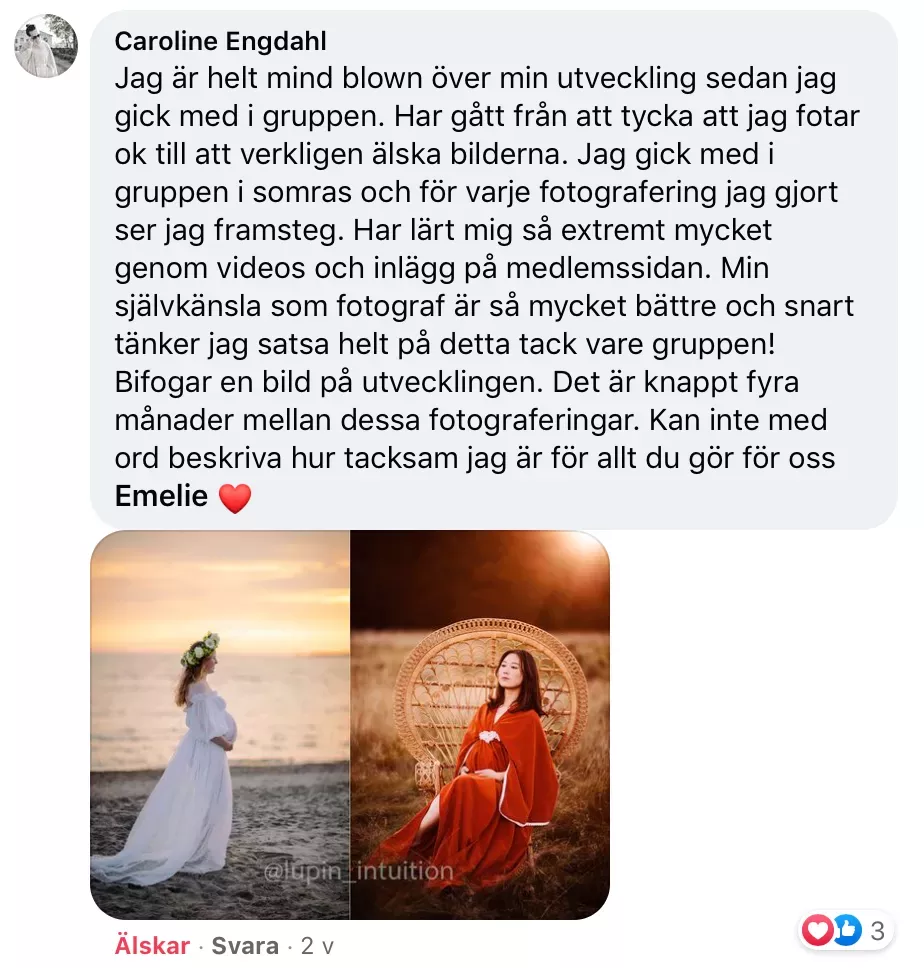Click the @lupin_intuition watermark on the image
The image size is (924, 968).
pyautogui.click(x=359, y=871)
